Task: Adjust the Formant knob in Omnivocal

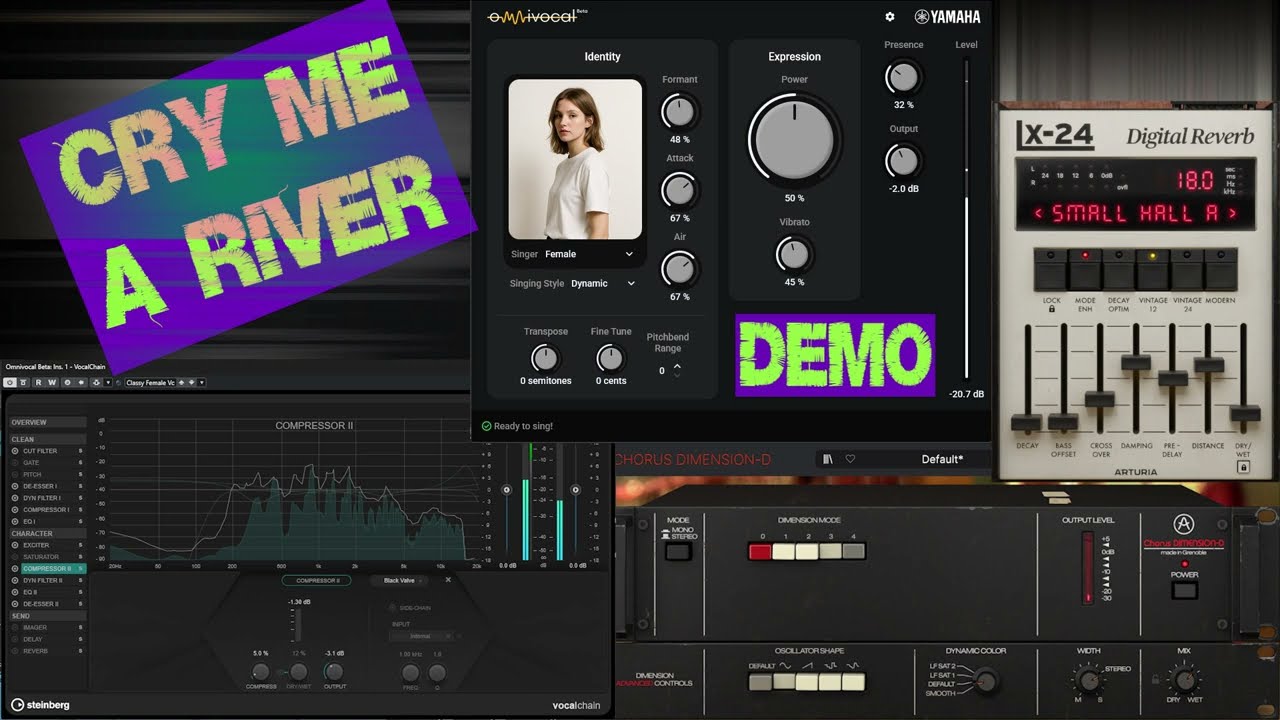Action: [x=680, y=110]
